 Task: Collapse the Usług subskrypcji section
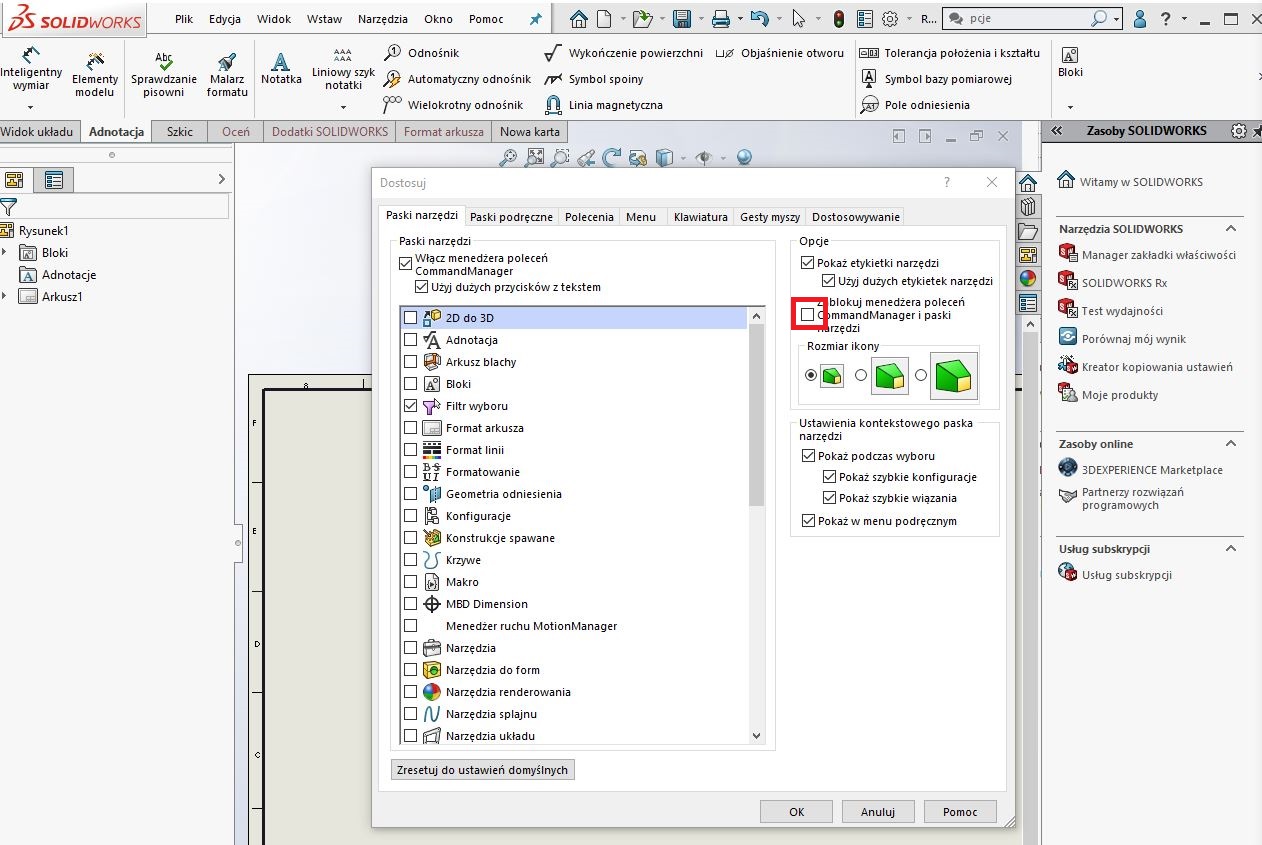(1232, 549)
